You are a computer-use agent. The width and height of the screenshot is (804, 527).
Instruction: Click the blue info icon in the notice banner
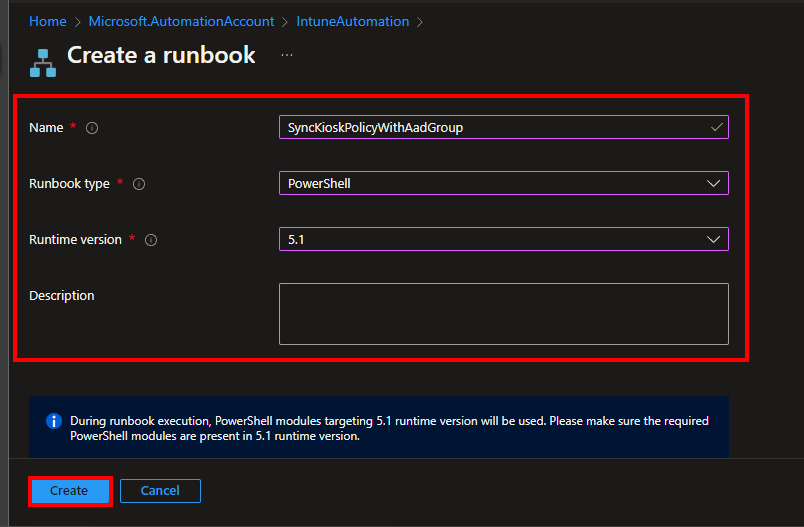[55, 421]
